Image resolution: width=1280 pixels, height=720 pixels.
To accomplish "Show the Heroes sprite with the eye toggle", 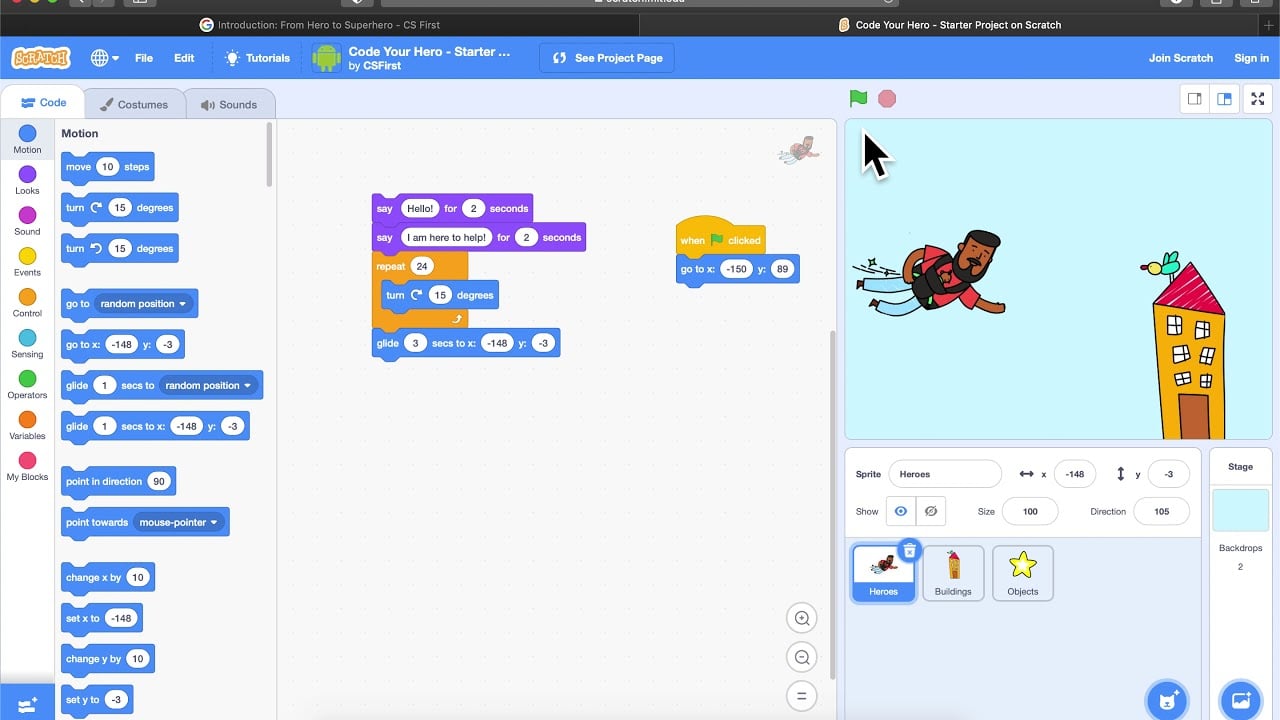I will [x=901, y=511].
